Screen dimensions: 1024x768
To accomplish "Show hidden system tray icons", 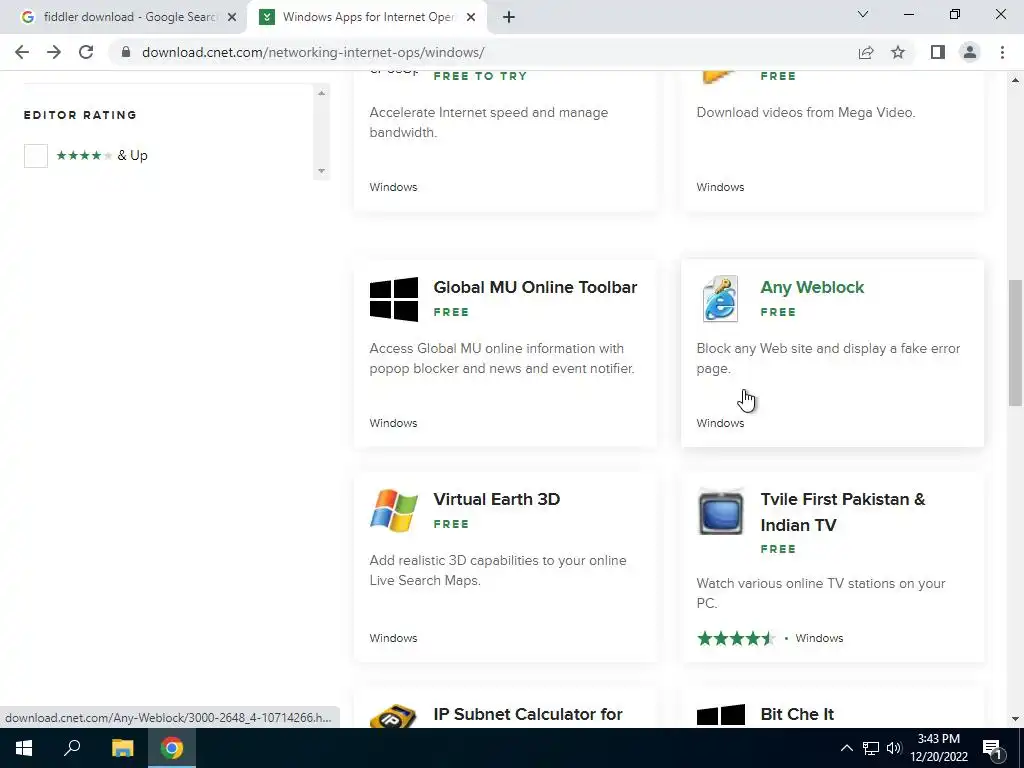I will coord(846,748).
